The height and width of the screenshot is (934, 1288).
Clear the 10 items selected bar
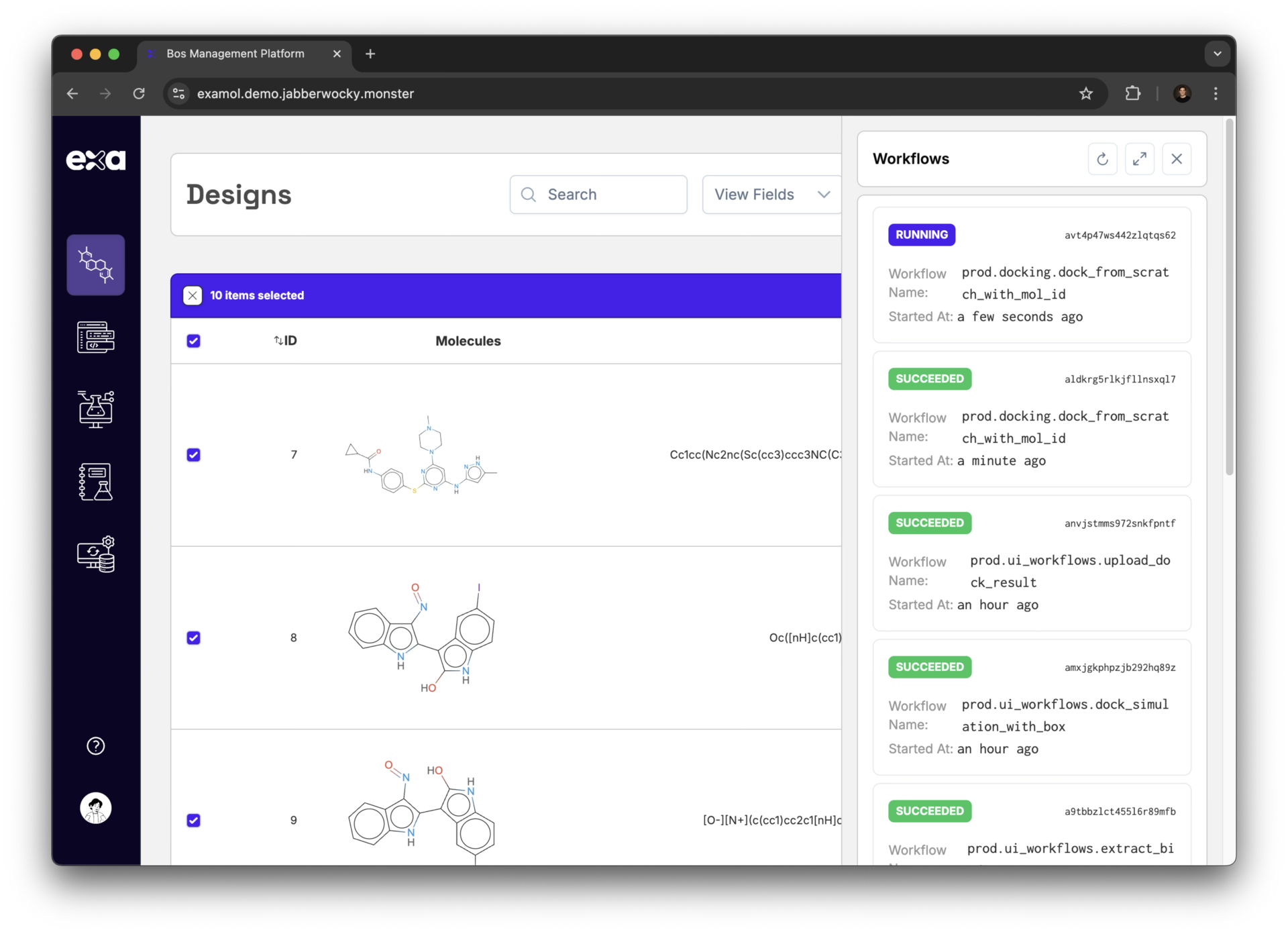click(193, 295)
